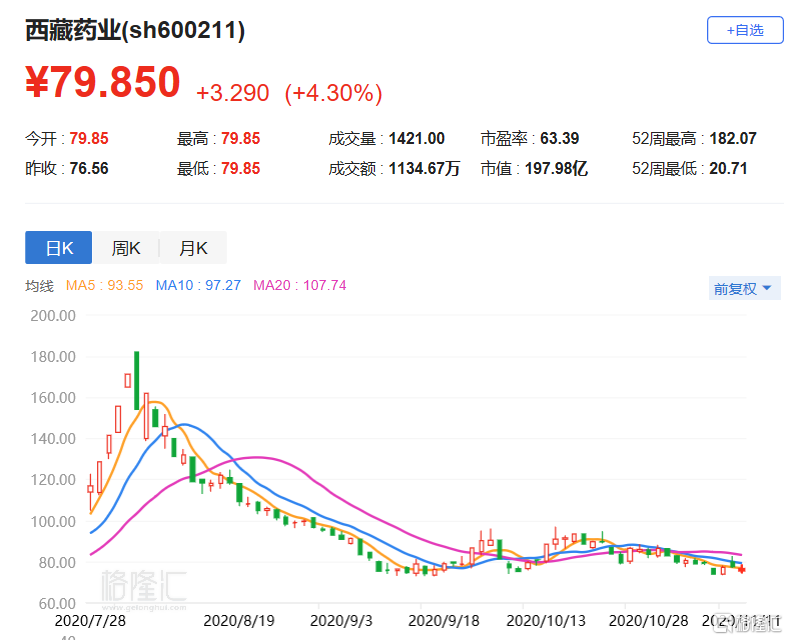Select the MA20 : 107.74 indicator label

(x=300, y=285)
